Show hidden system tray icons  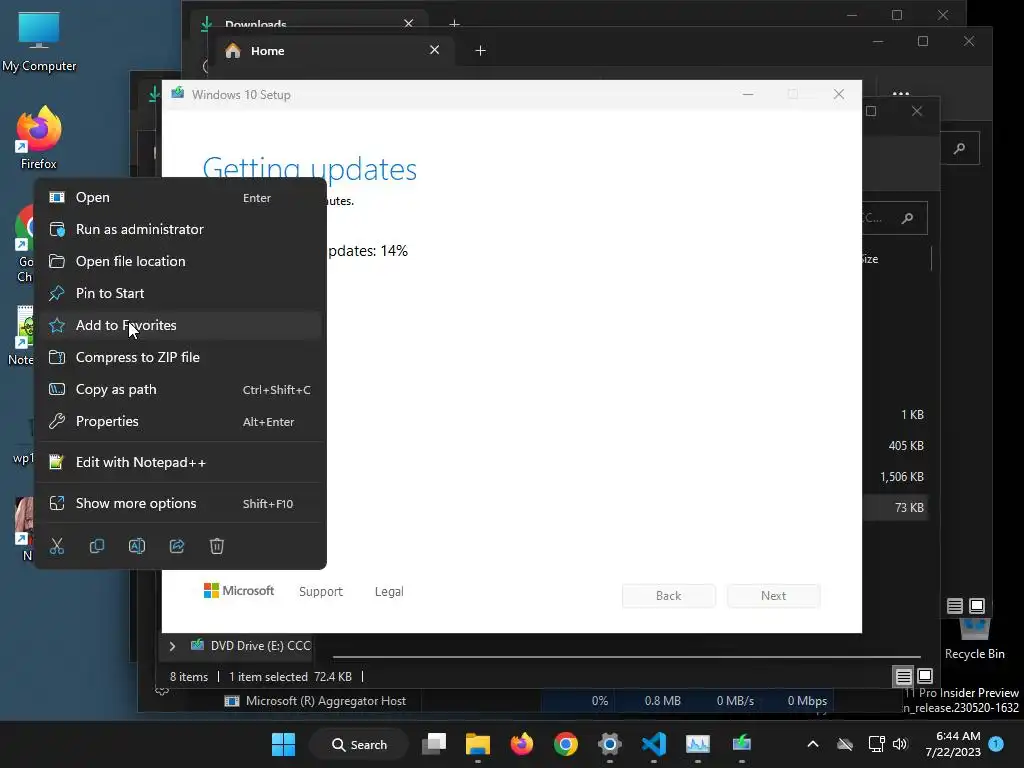point(812,744)
